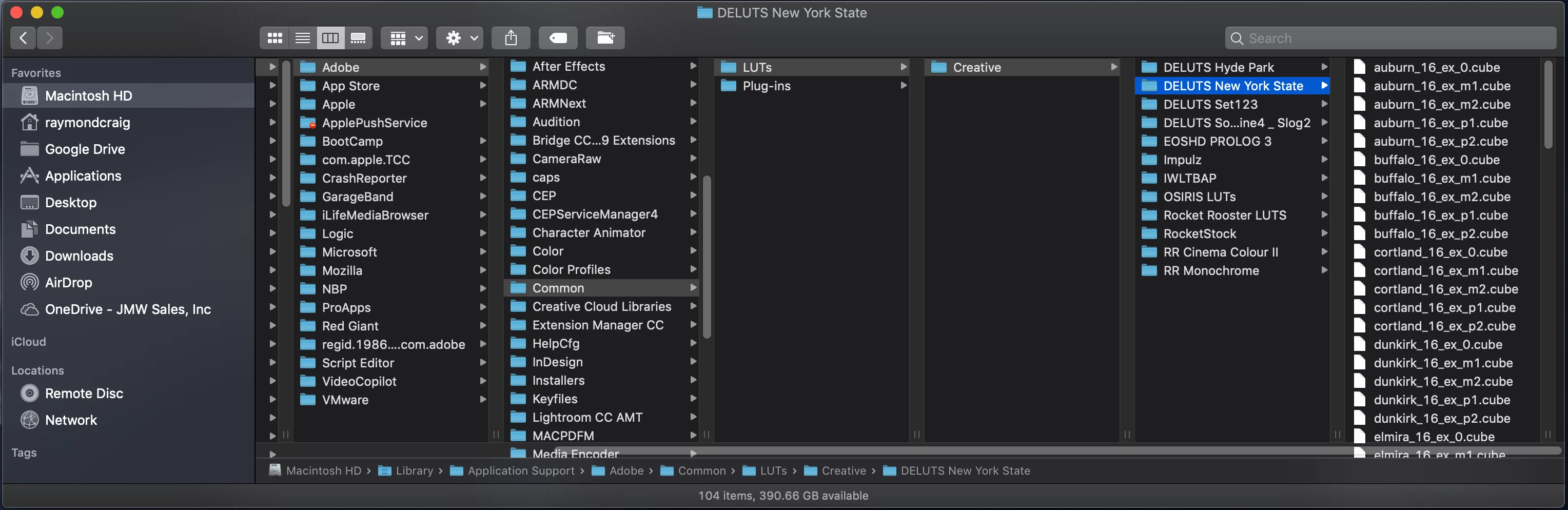Image resolution: width=1568 pixels, height=510 pixels.
Task: Click Adobe in the path bar
Action: [x=617, y=470]
